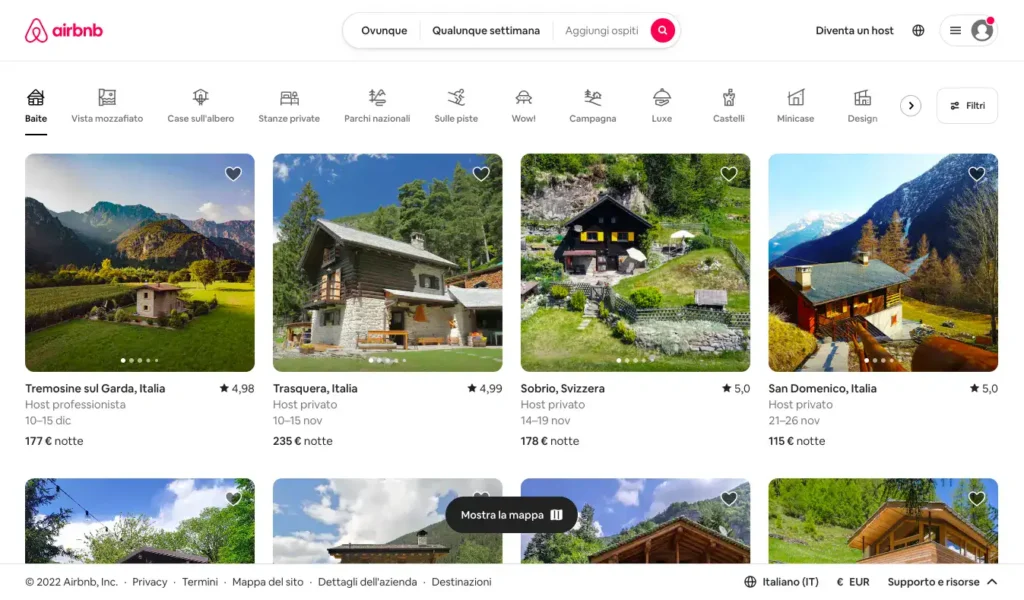Show more categories with right chevron
1024x600 pixels.
tap(910, 106)
